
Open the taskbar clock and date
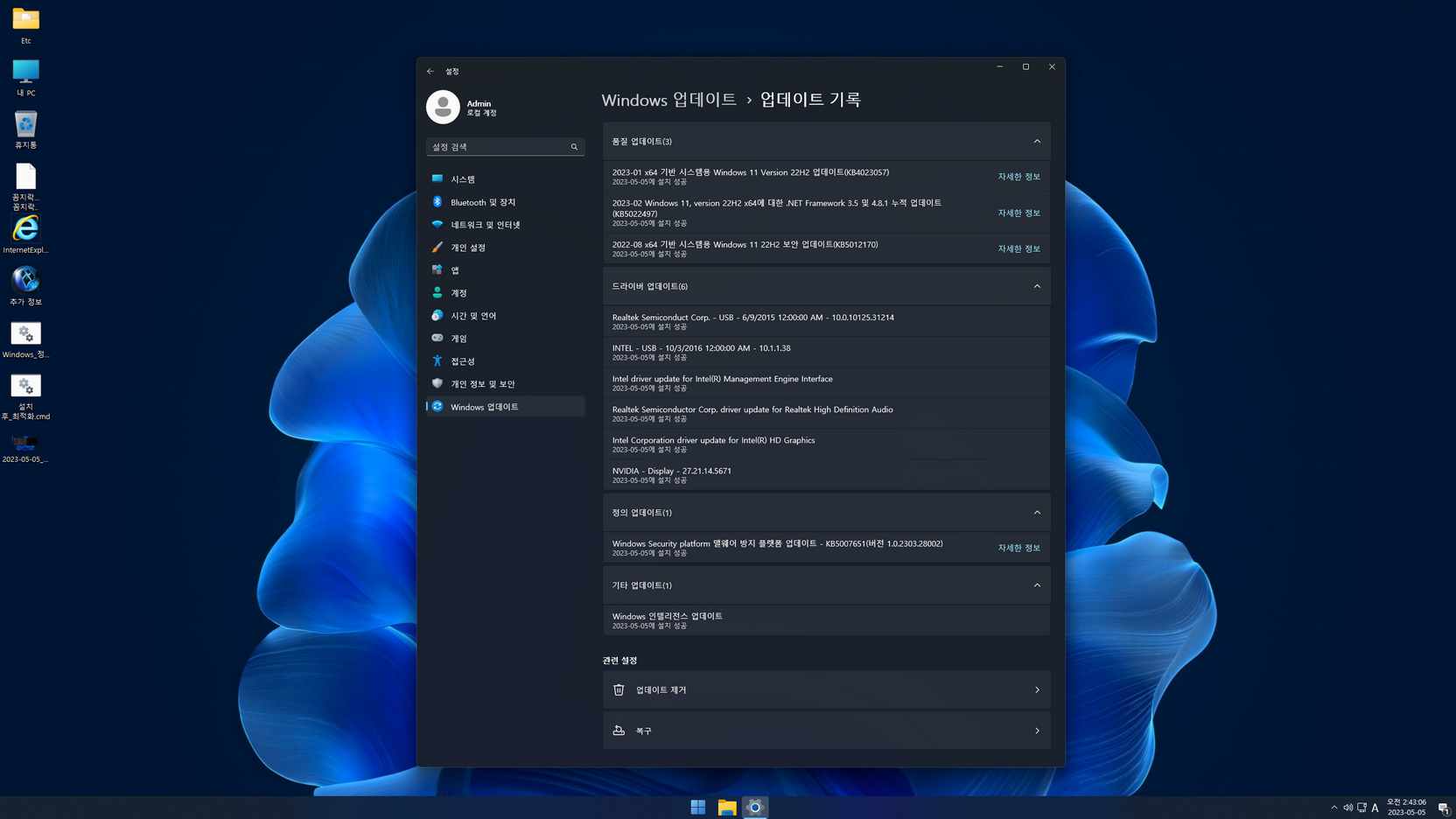1406,807
